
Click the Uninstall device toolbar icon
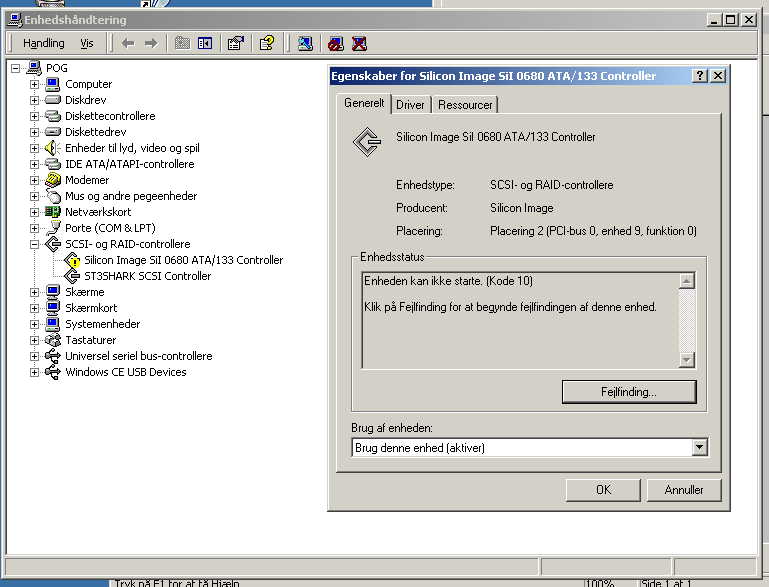(359, 43)
